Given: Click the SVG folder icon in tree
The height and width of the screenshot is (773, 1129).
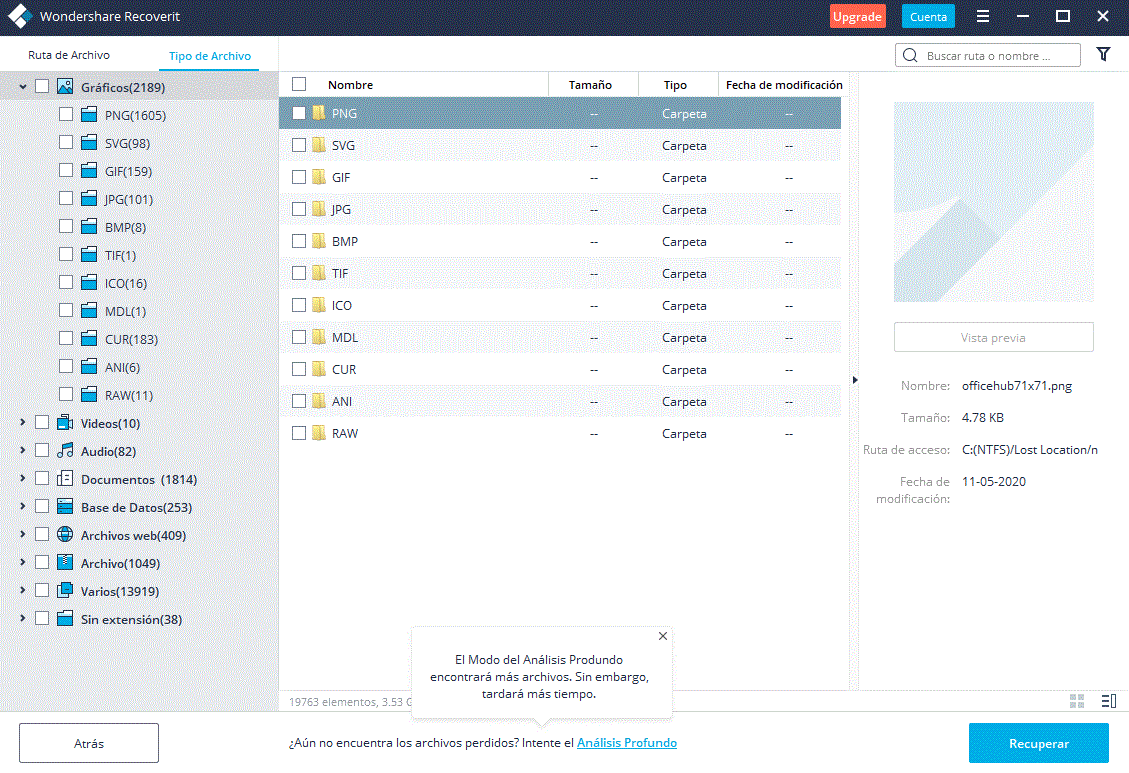Looking at the screenshot, I should 89,143.
